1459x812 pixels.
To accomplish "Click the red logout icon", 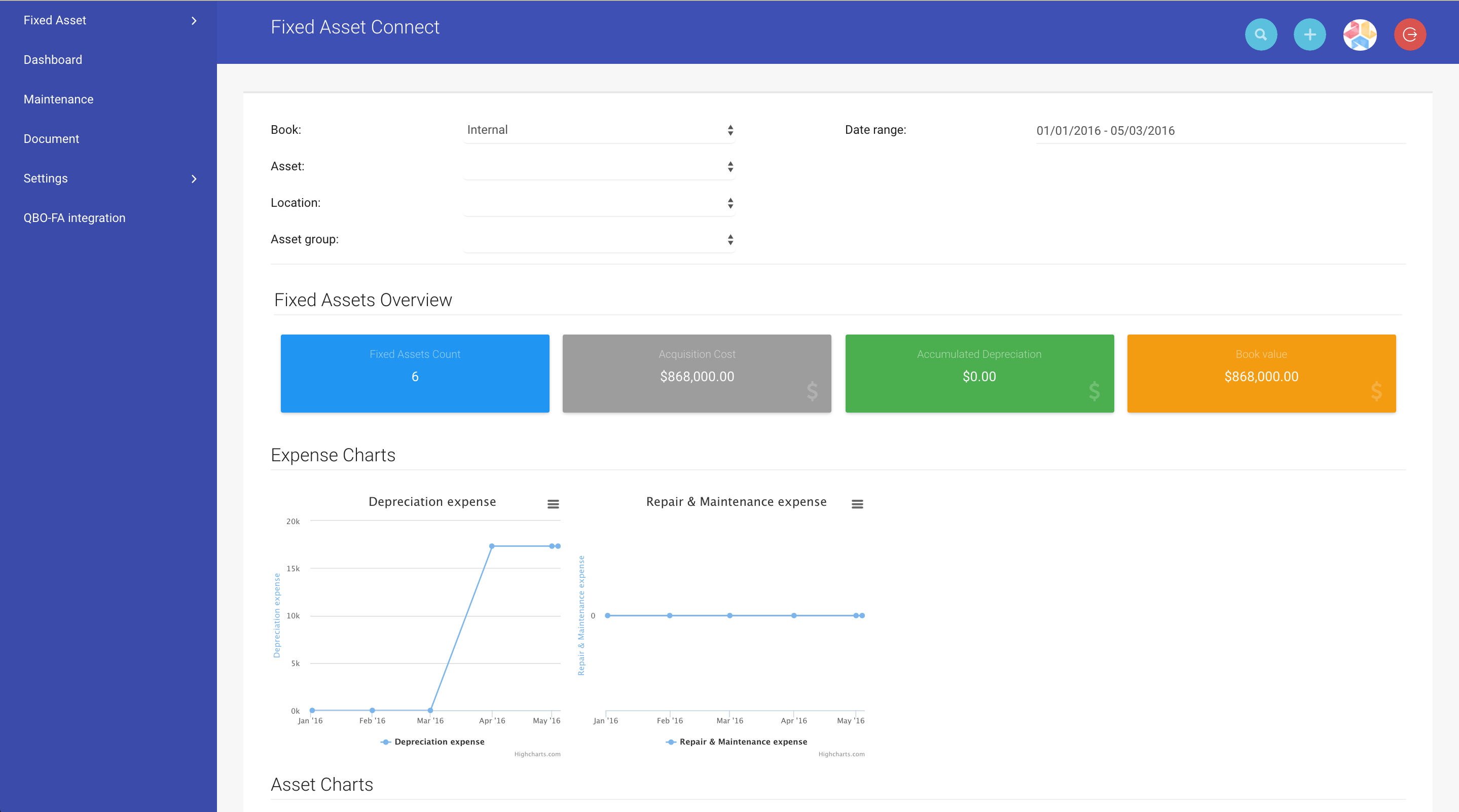I will 1409,34.
